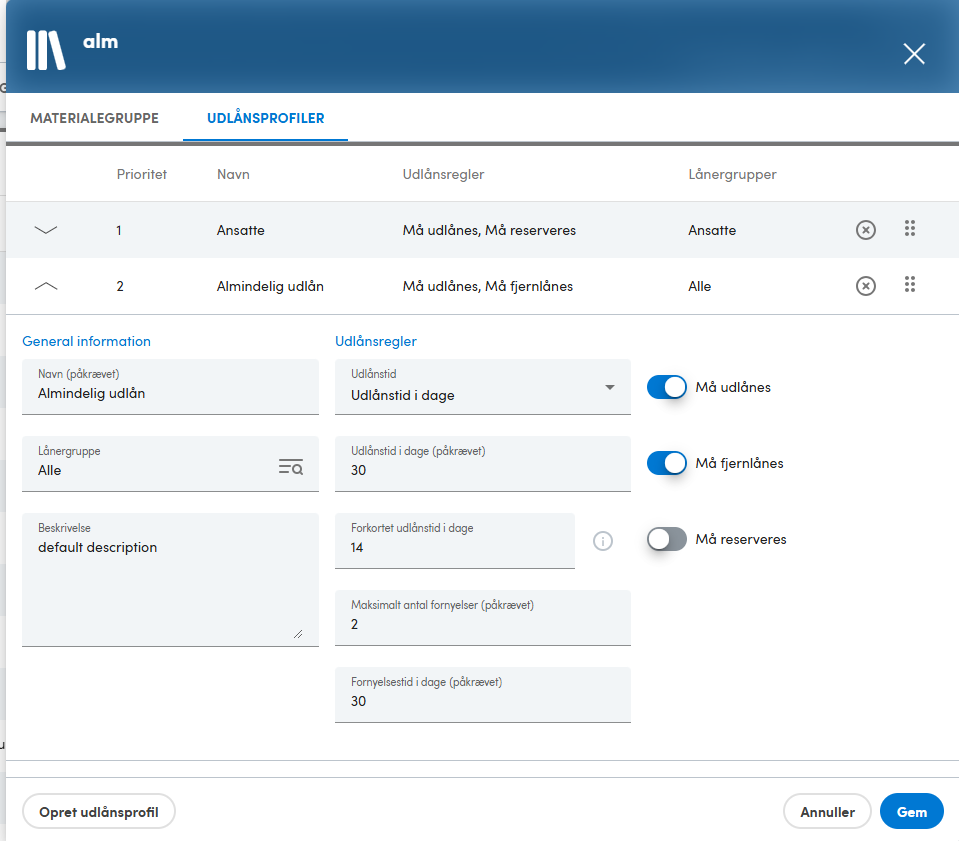This screenshot has width=959, height=841.
Task: Click the blue 'Udlånsregler' section heading
Action: click(376, 341)
